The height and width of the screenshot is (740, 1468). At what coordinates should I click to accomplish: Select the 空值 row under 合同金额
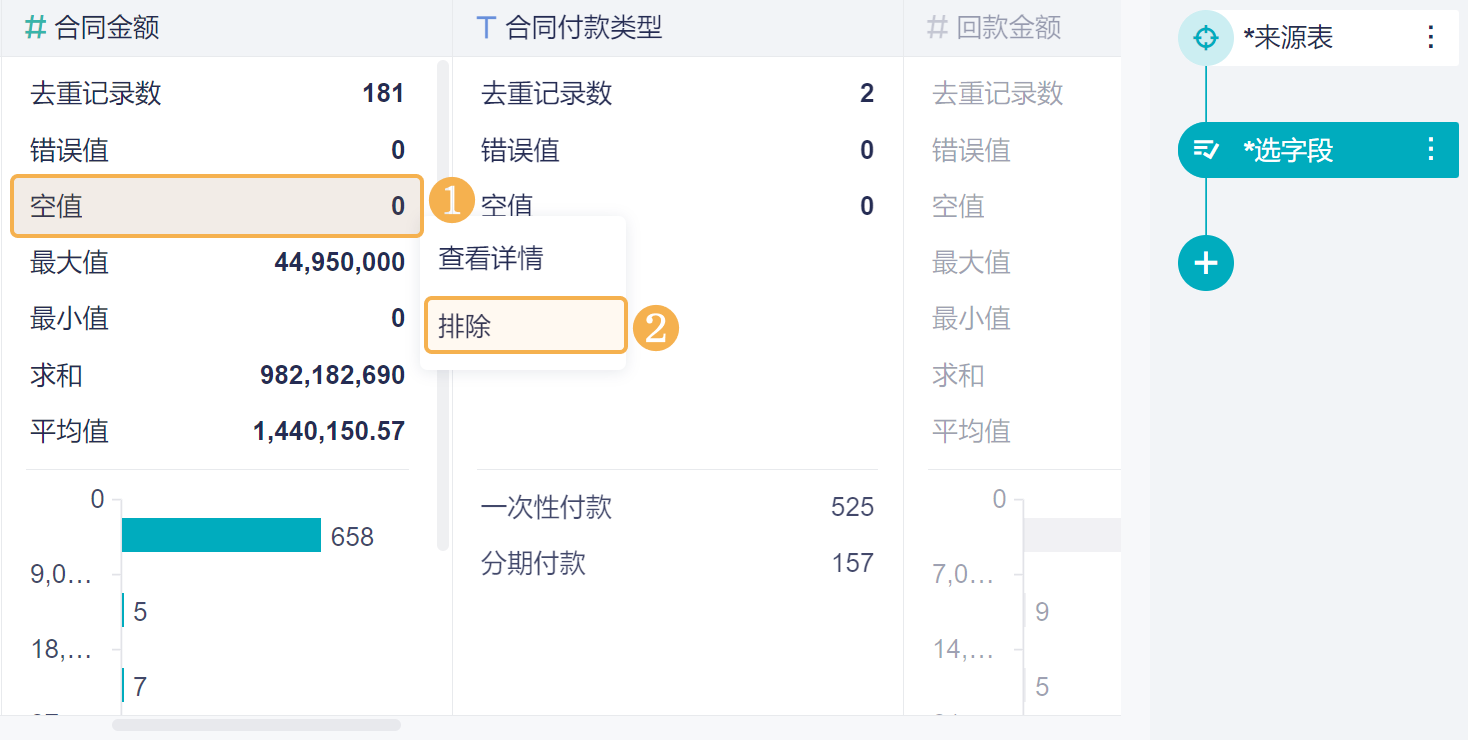(217, 206)
